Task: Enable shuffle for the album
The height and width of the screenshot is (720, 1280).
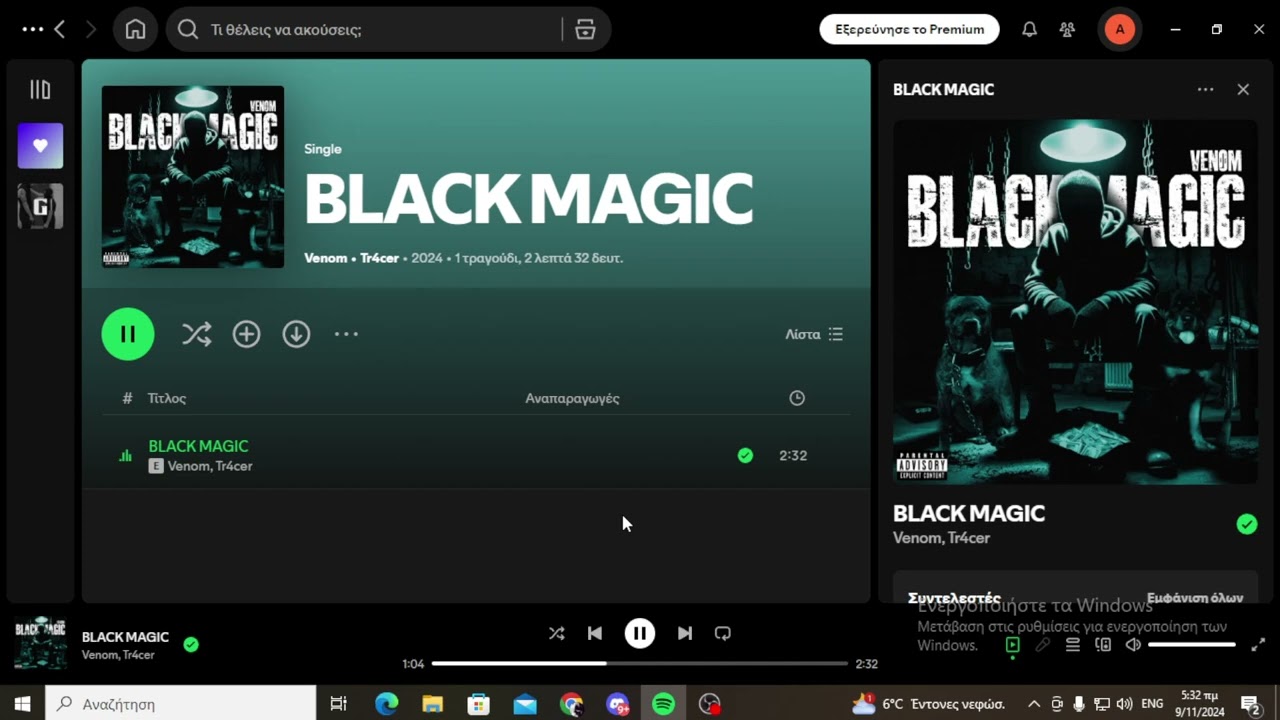Action: click(196, 334)
